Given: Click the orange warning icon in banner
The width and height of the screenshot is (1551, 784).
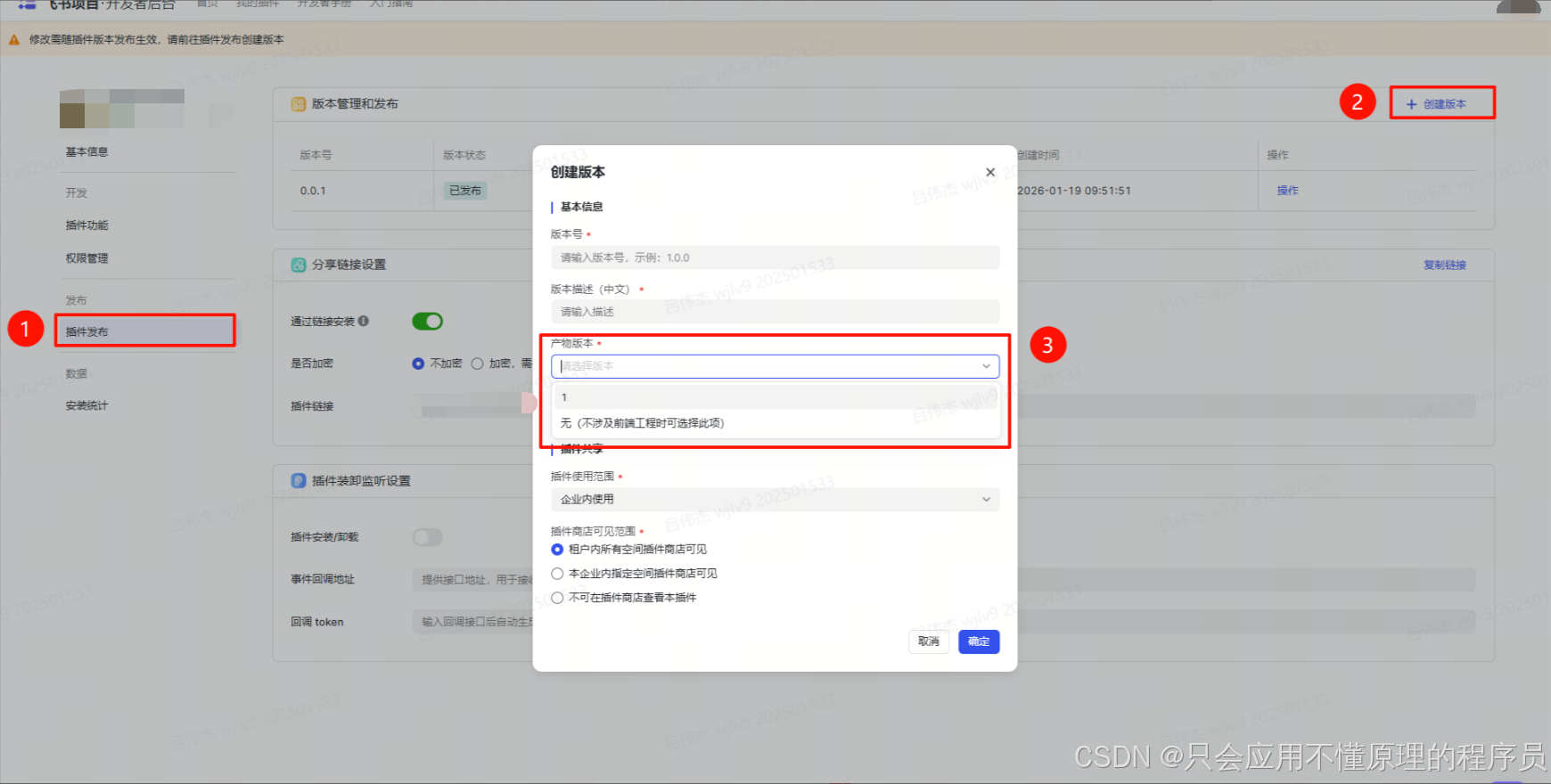Looking at the screenshot, I should point(14,39).
